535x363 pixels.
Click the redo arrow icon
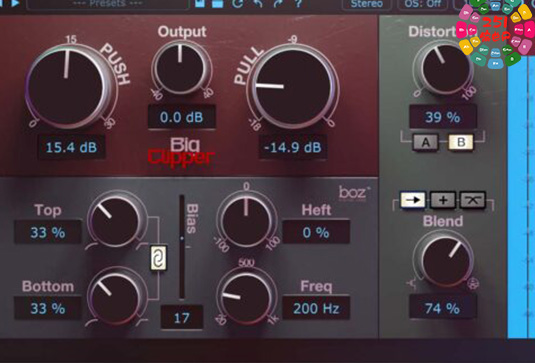point(278,4)
